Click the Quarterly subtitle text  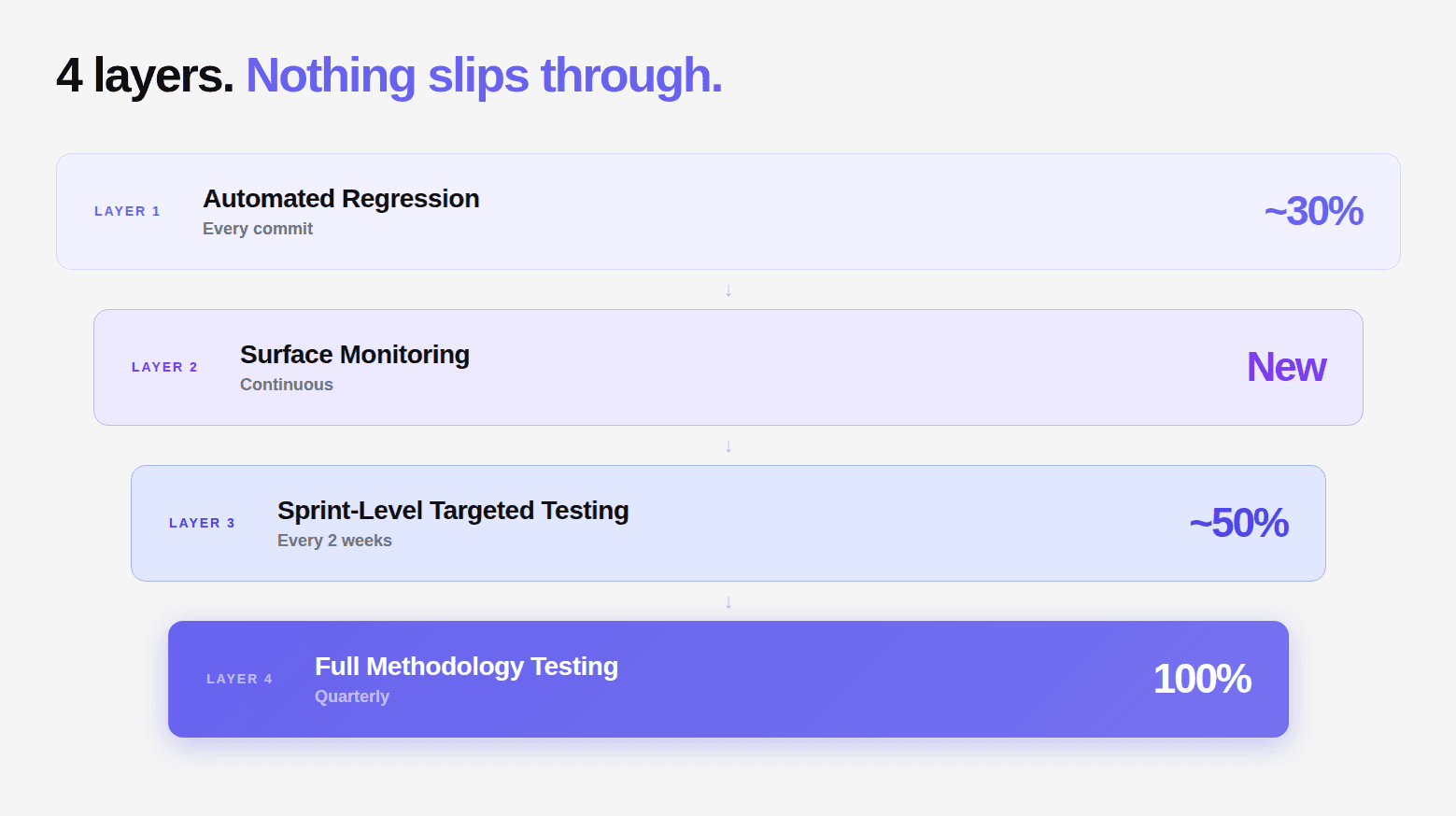click(x=352, y=696)
